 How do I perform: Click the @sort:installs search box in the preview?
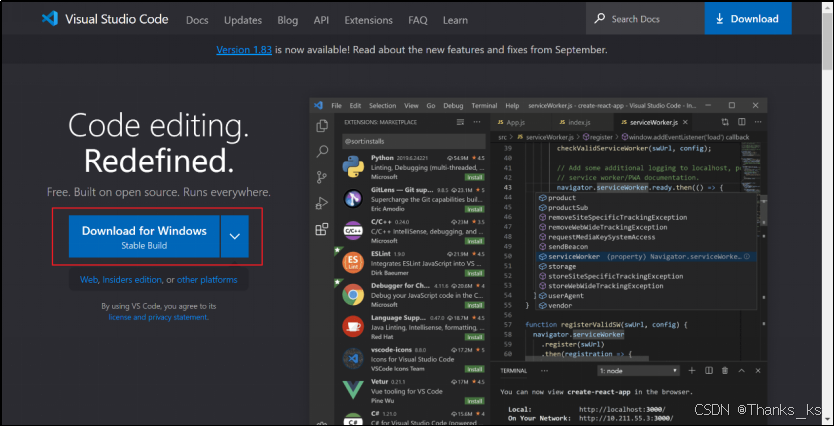pyautogui.click(x=414, y=141)
